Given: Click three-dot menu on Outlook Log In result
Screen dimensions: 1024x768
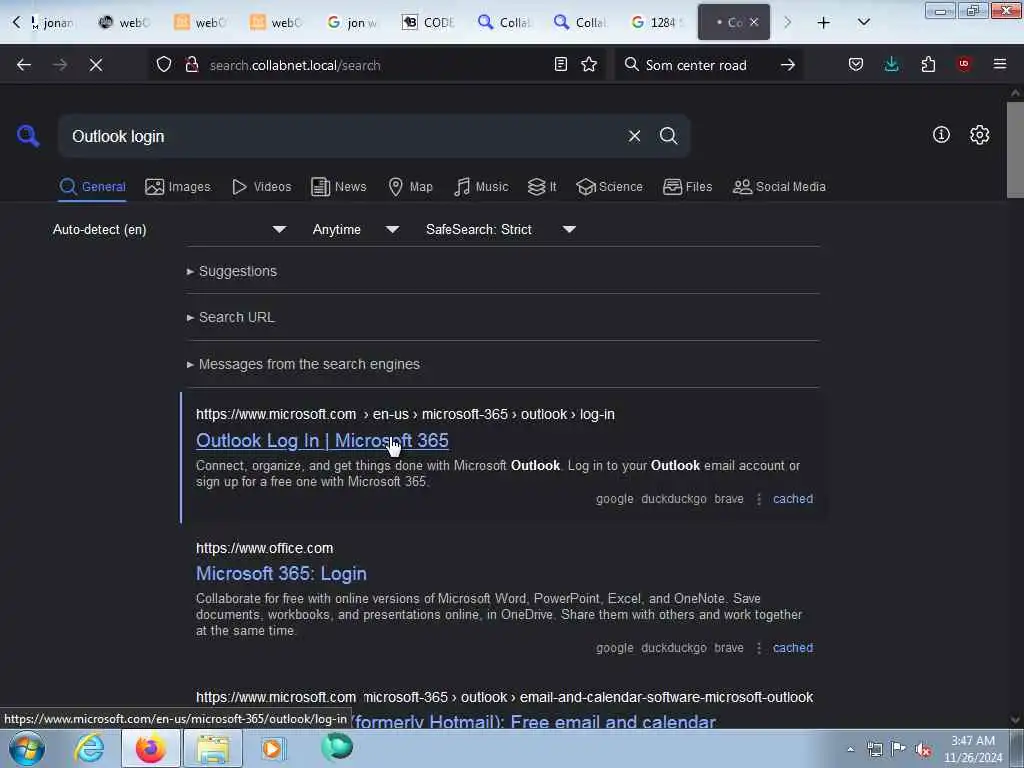Looking at the screenshot, I should pos(758,499).
